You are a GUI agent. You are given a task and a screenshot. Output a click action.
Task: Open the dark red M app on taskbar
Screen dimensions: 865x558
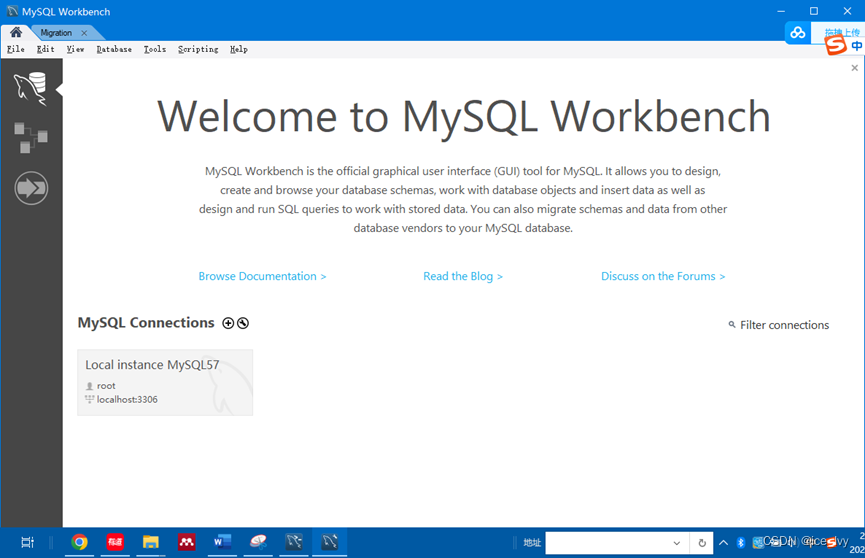click(186, 543)
